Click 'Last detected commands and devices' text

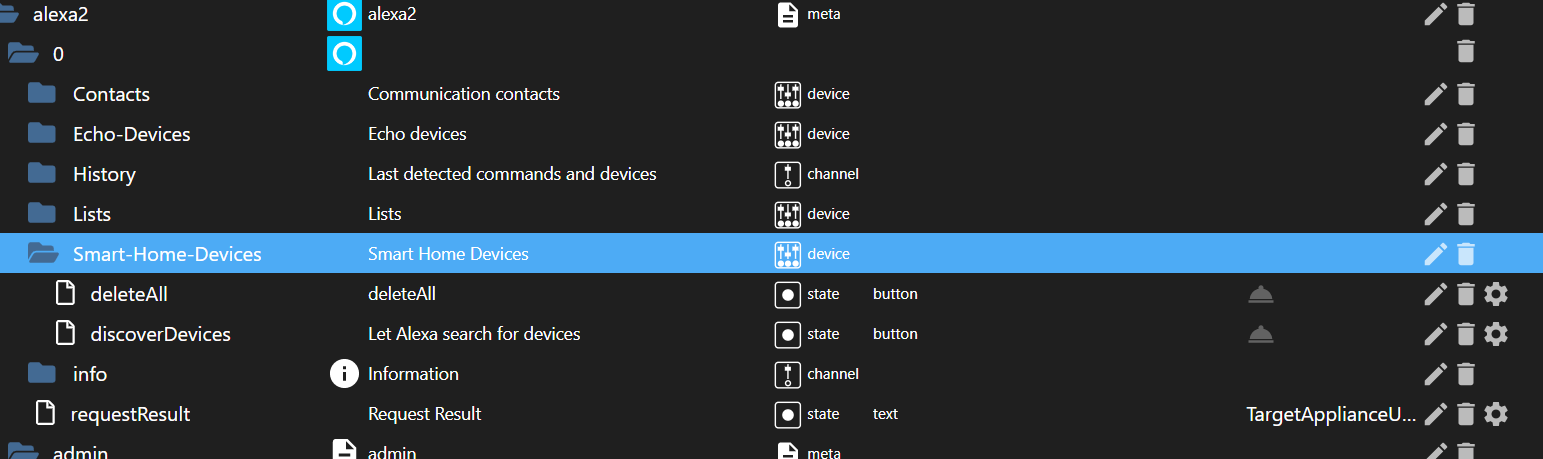(512, 174)
